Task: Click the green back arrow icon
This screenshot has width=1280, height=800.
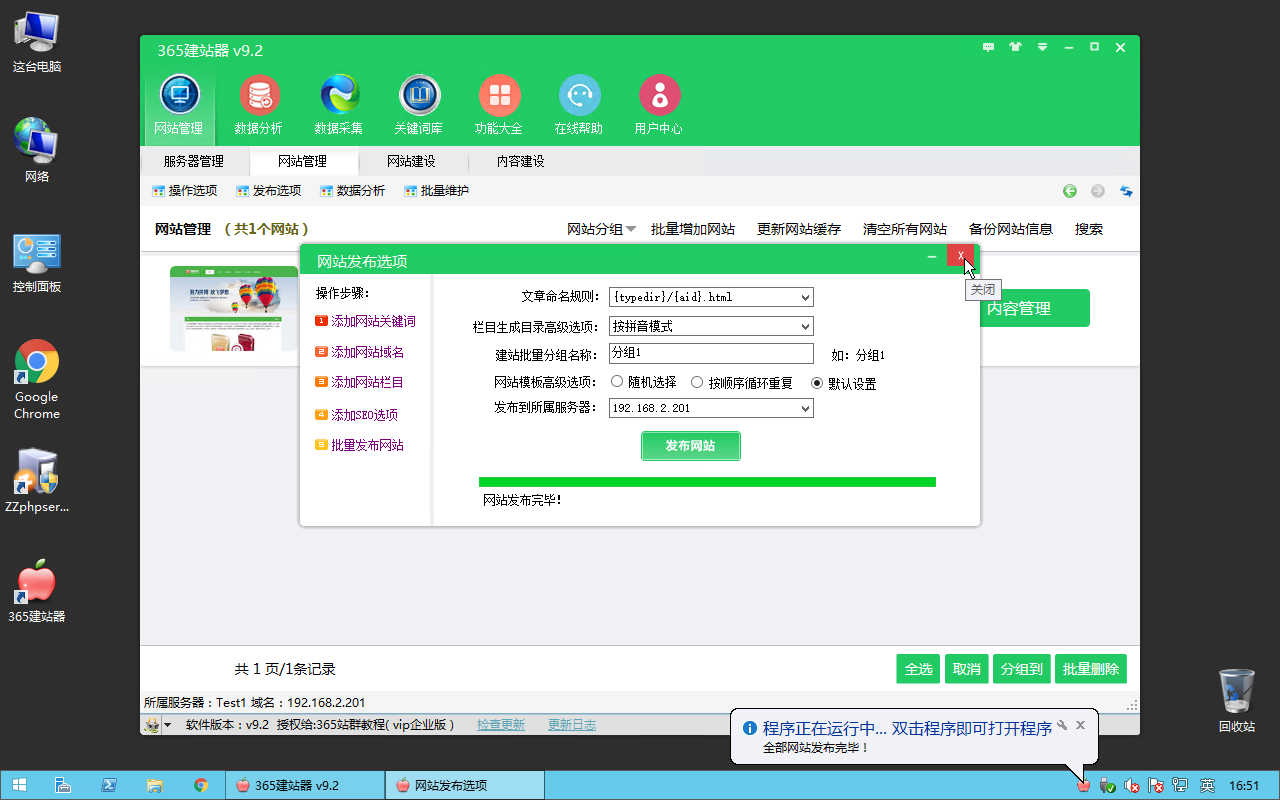Action: [1070, 191]
